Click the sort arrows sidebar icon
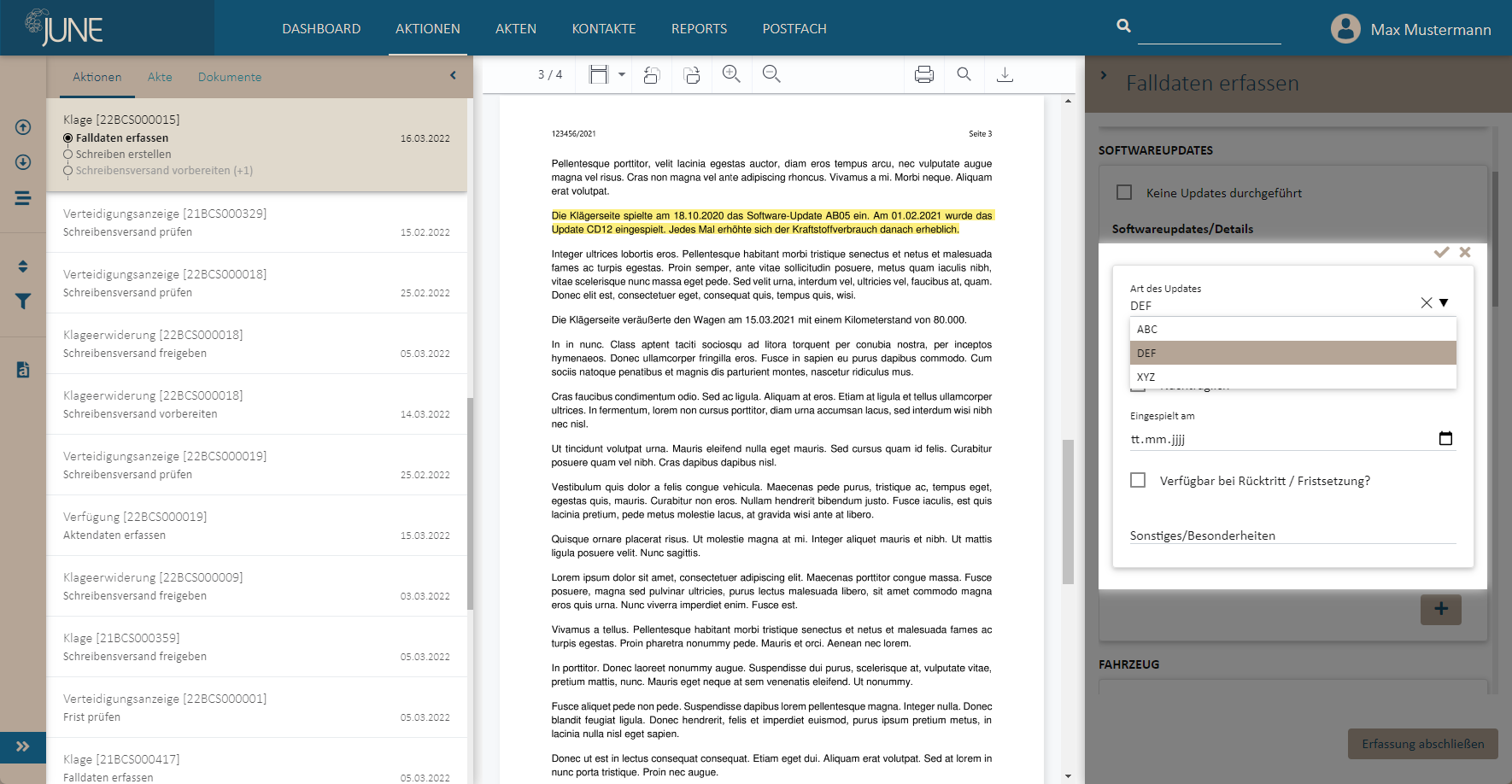Image resolution: width=1512 pixels, height=784 pixels. pos(23,266)
